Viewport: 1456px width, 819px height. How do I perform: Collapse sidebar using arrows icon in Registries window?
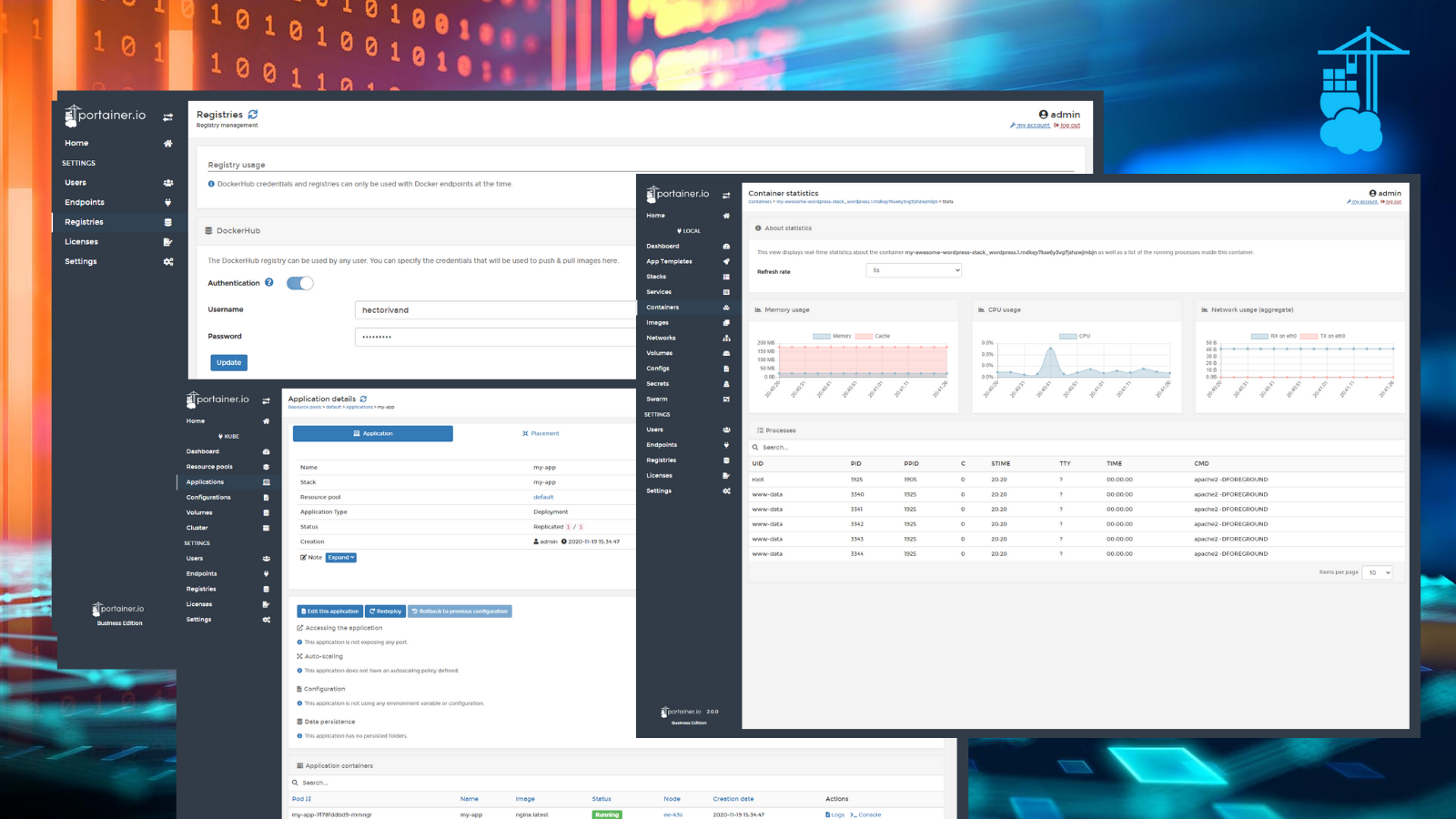[x=167, y=117]
